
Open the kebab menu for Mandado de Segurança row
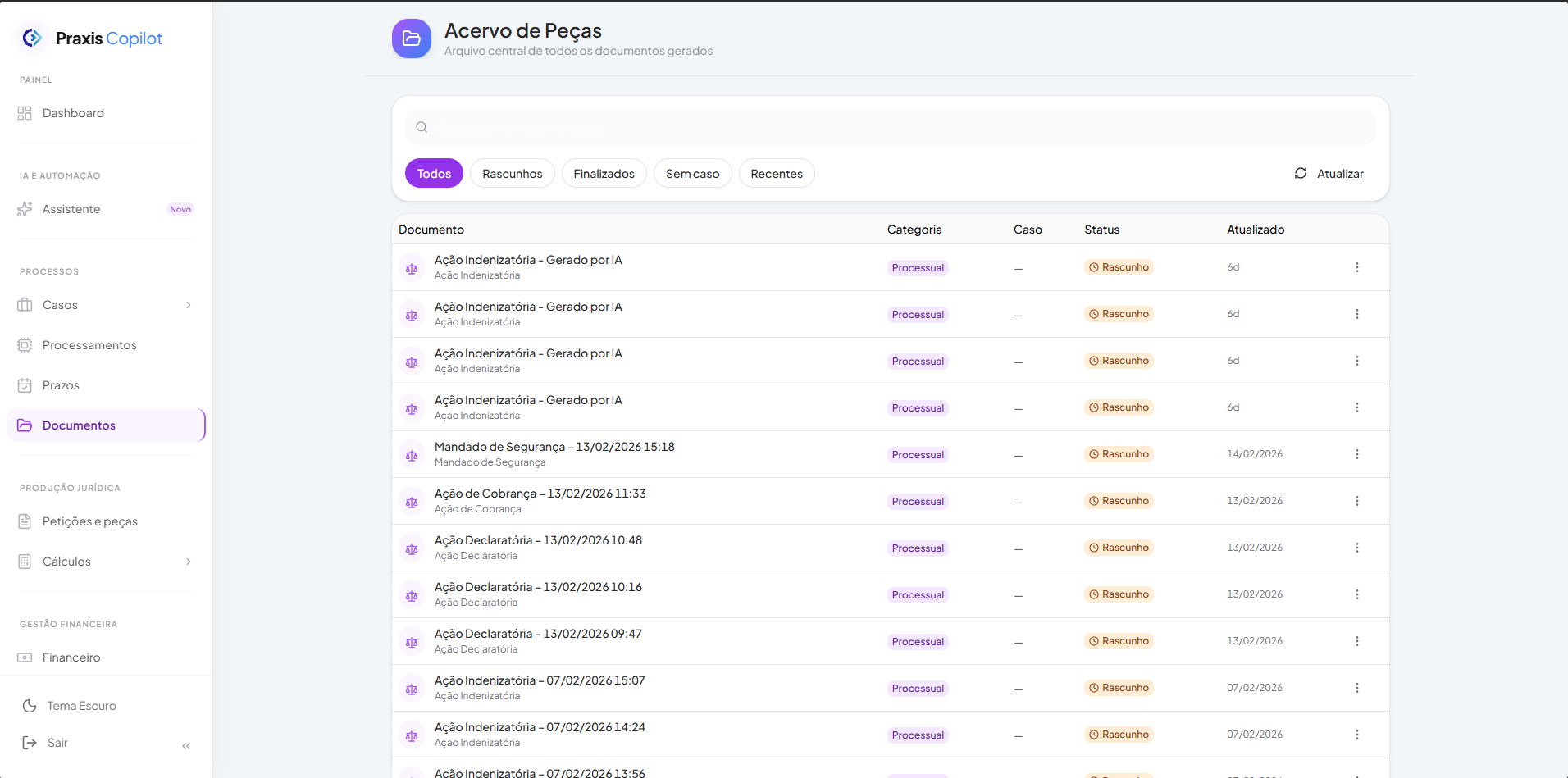pyautogui.click(x=1356, y=454)
